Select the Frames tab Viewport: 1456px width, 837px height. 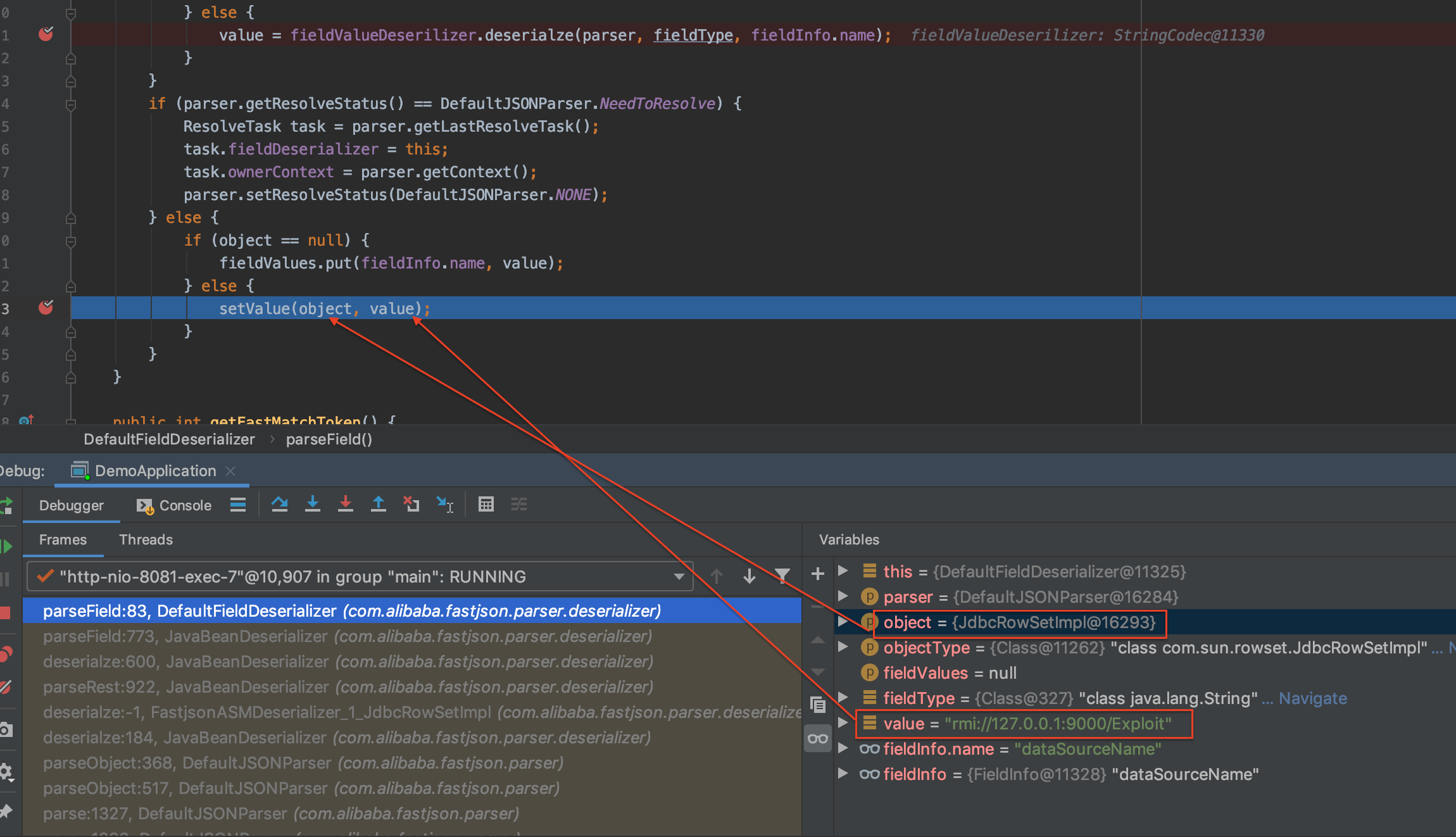[x=63, y=539]
